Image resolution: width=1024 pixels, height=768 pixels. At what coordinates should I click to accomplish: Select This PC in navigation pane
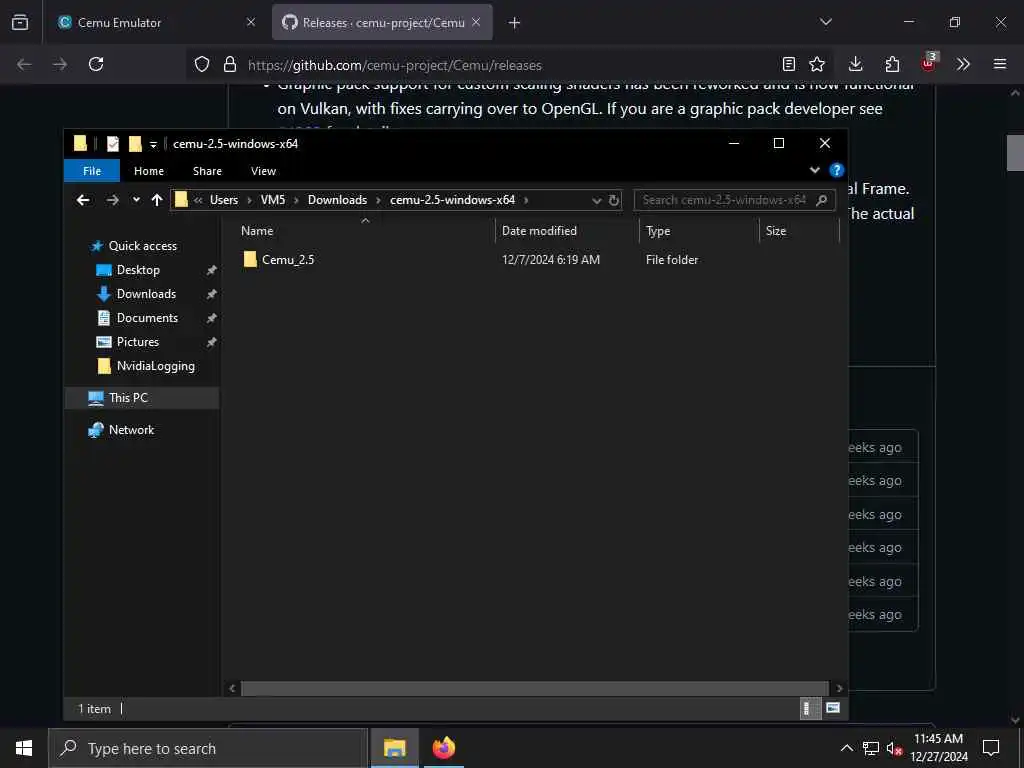[128, 398]
